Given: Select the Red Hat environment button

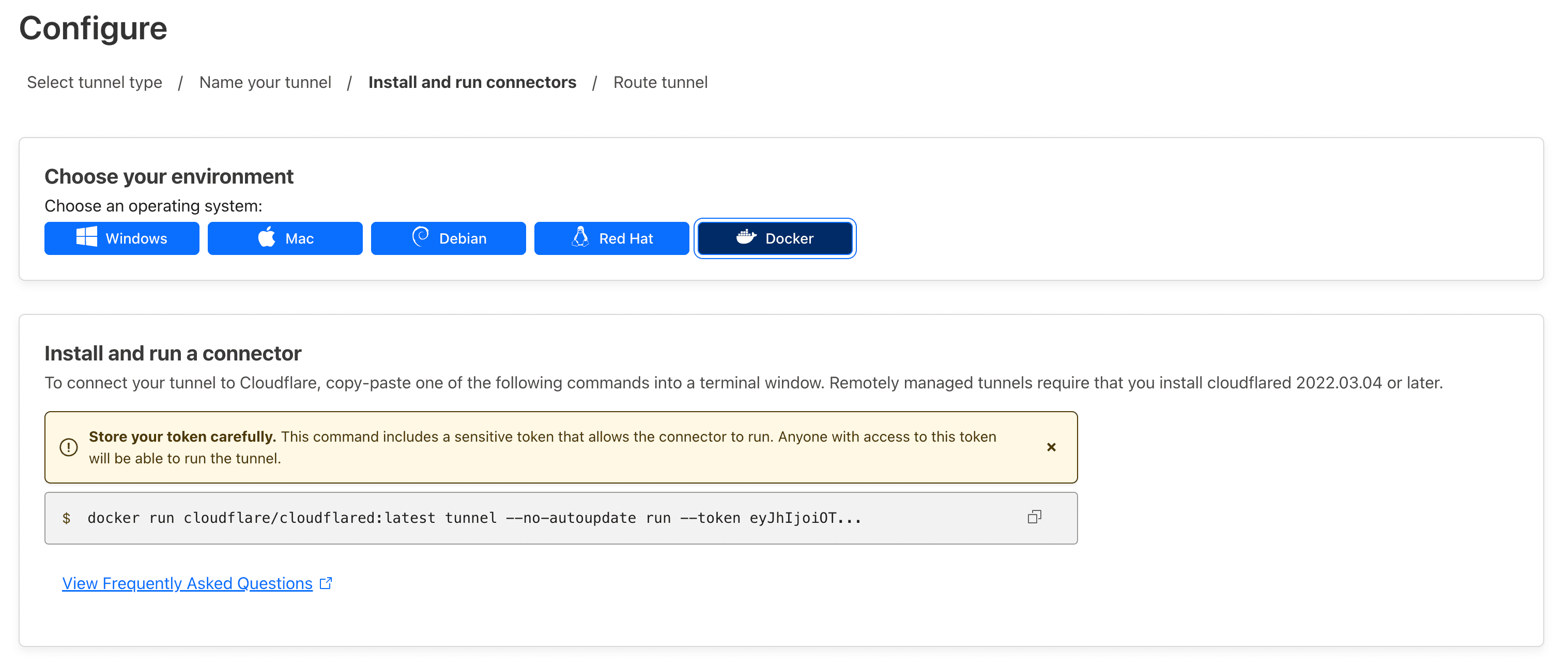Looking at the screenshot, I should 611,238.
